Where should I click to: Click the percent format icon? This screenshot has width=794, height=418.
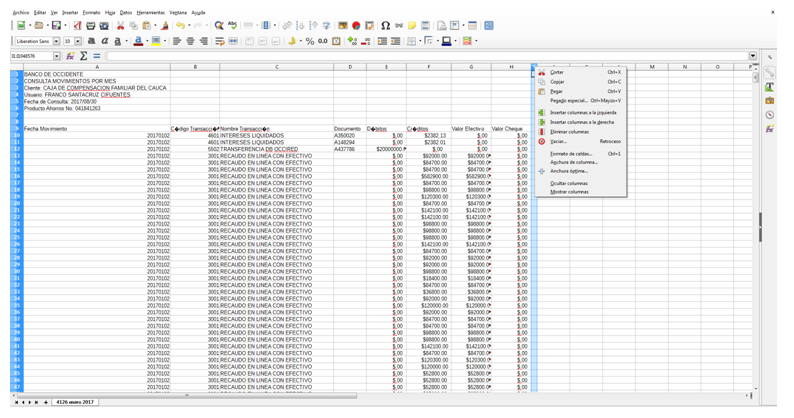[309, 41]
